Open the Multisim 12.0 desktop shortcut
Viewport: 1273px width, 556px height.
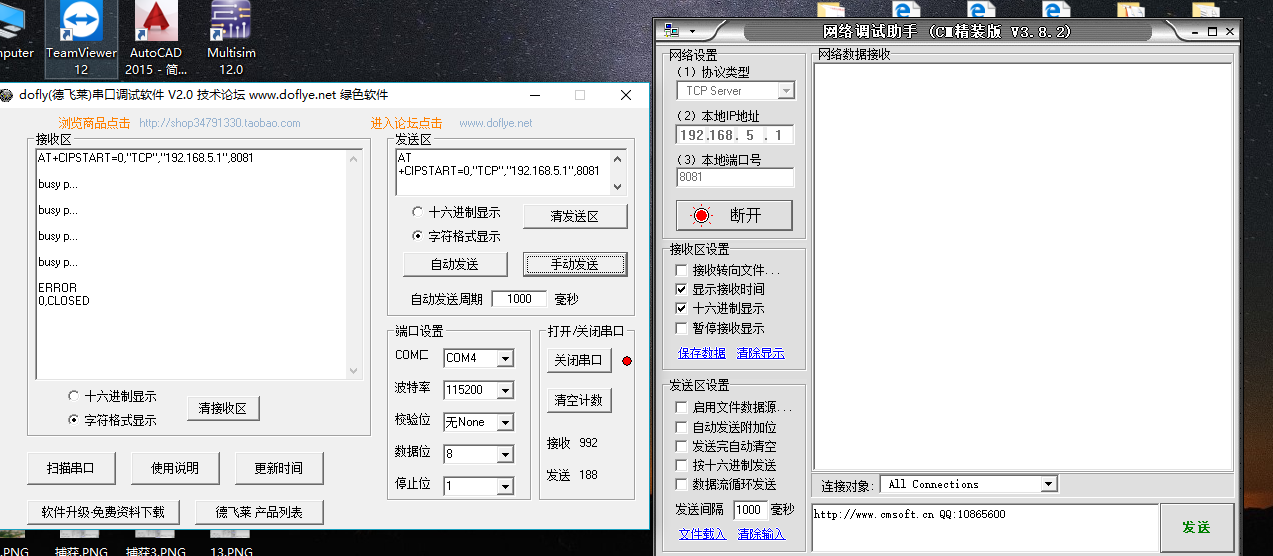[x=231, y=39]
